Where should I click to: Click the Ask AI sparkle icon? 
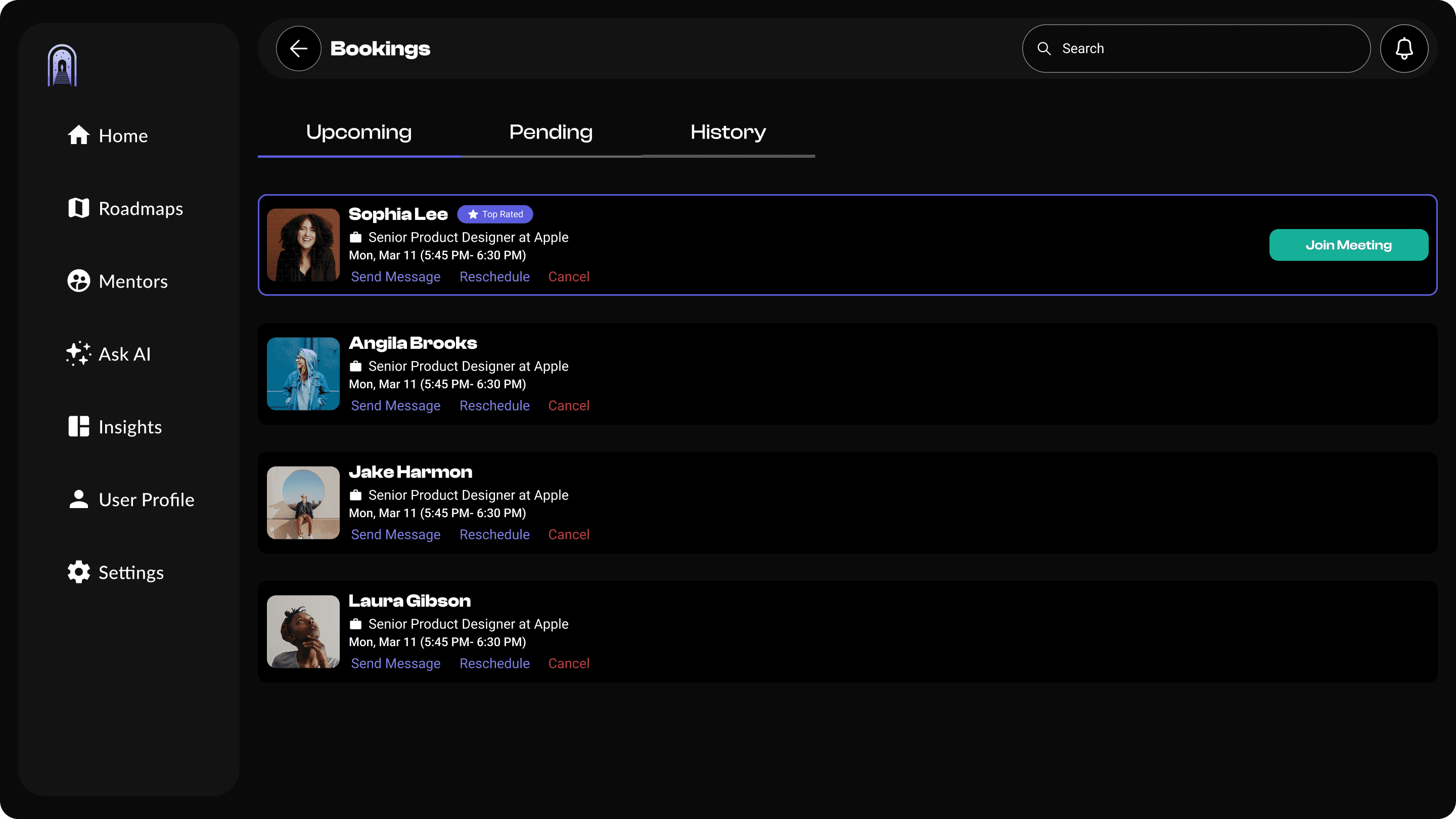tap(78, 354)
